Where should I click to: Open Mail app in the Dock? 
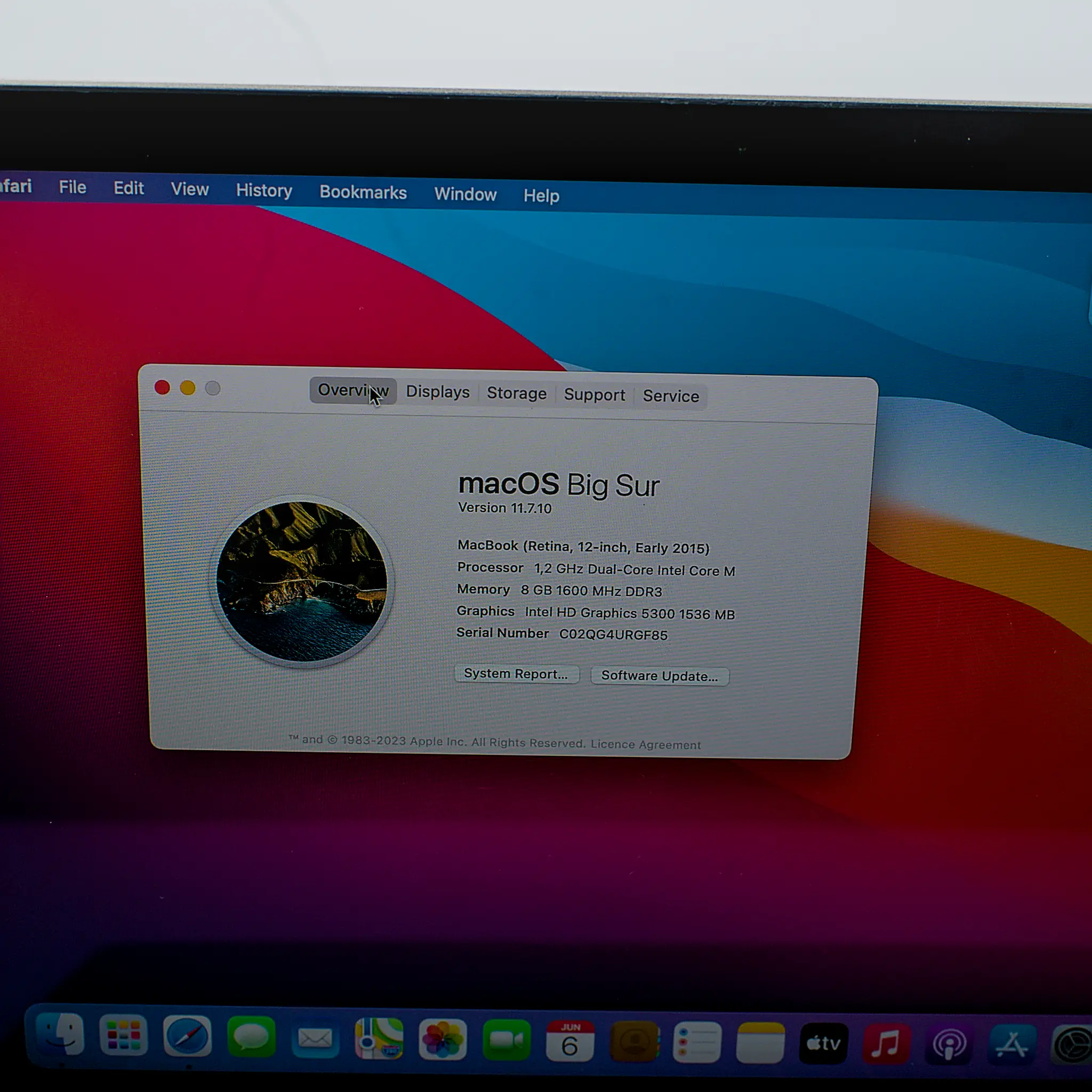coord(315,1038)
